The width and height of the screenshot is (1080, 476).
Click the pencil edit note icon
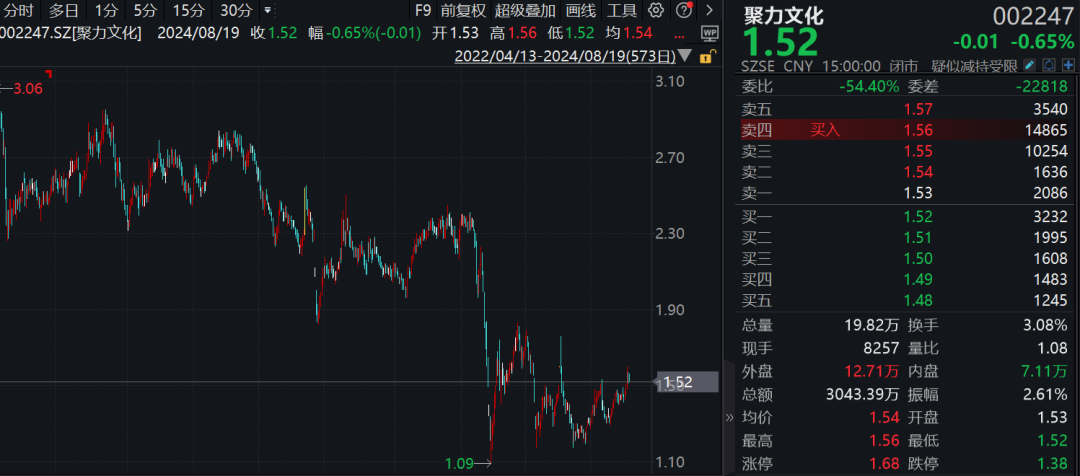coord(1030,66)
